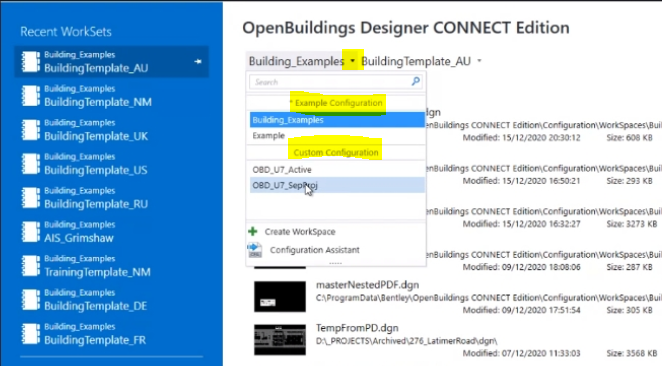Click the search magnifier icon in dropdown
This screenshot has width=662, height=366.
(416, 81)
